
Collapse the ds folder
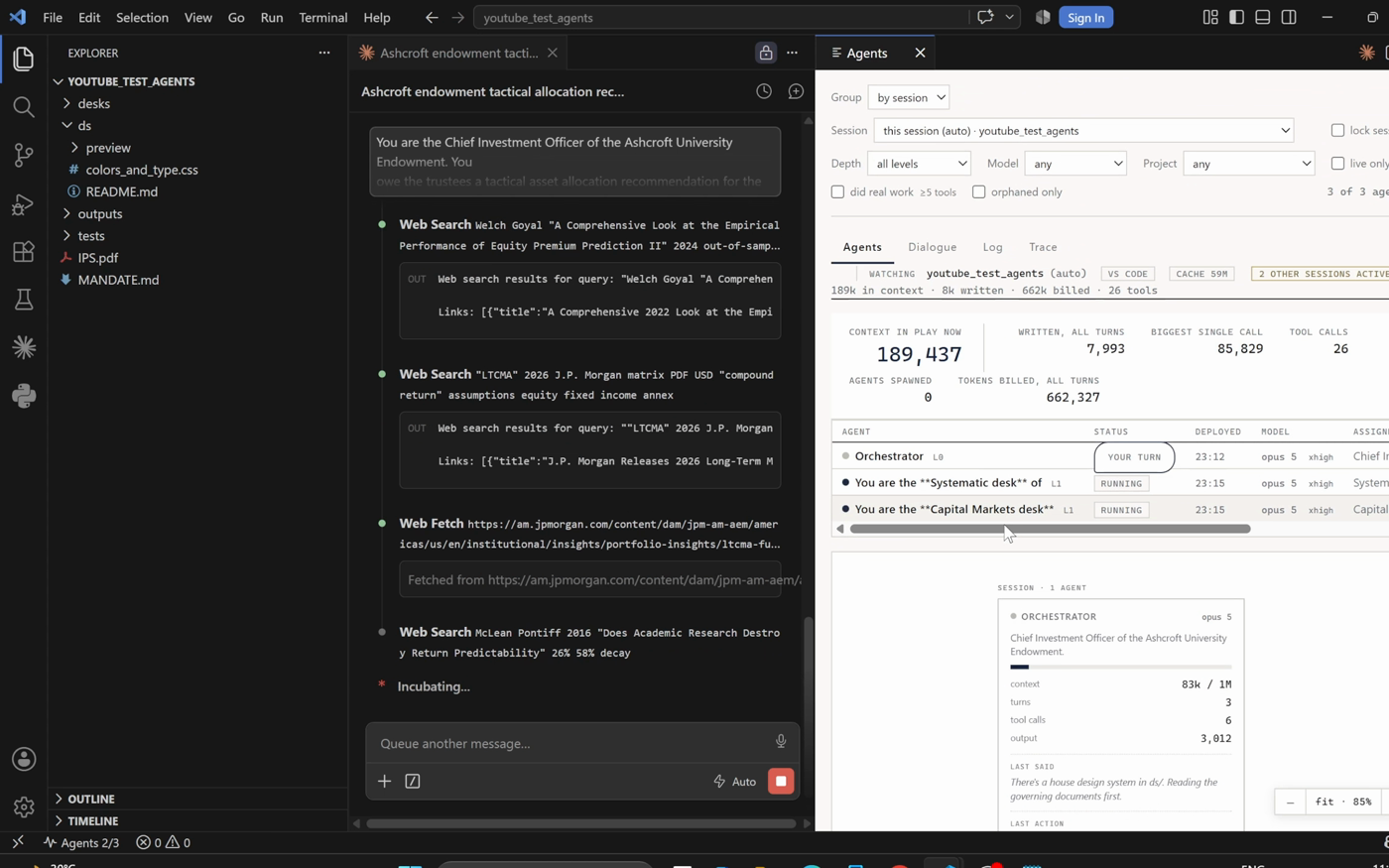click(x=198, y=125)
